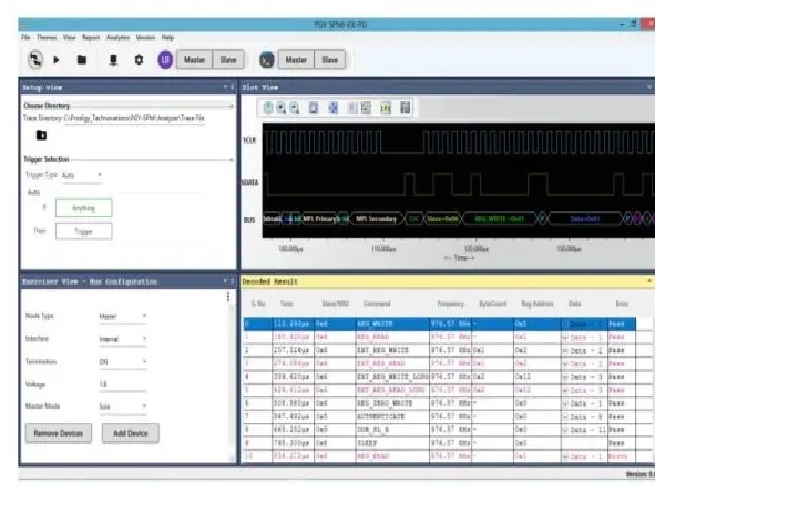
Task: Collapse the Choose Directory section
Action: pyautogui.click(x=231, y=106)
